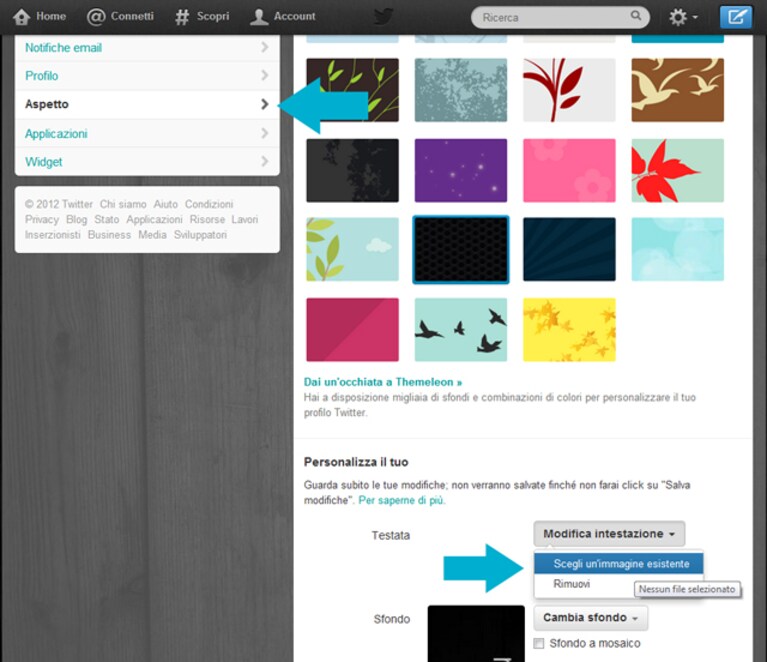Open the Cambia sfondo dropdown

590,618
